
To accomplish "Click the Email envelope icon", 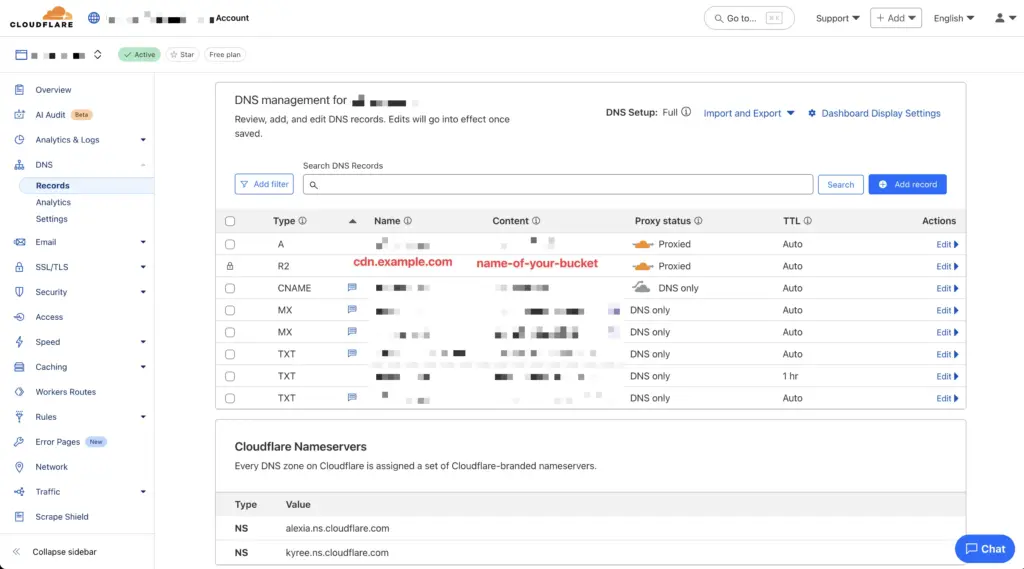I will click(x=20, y=242).
